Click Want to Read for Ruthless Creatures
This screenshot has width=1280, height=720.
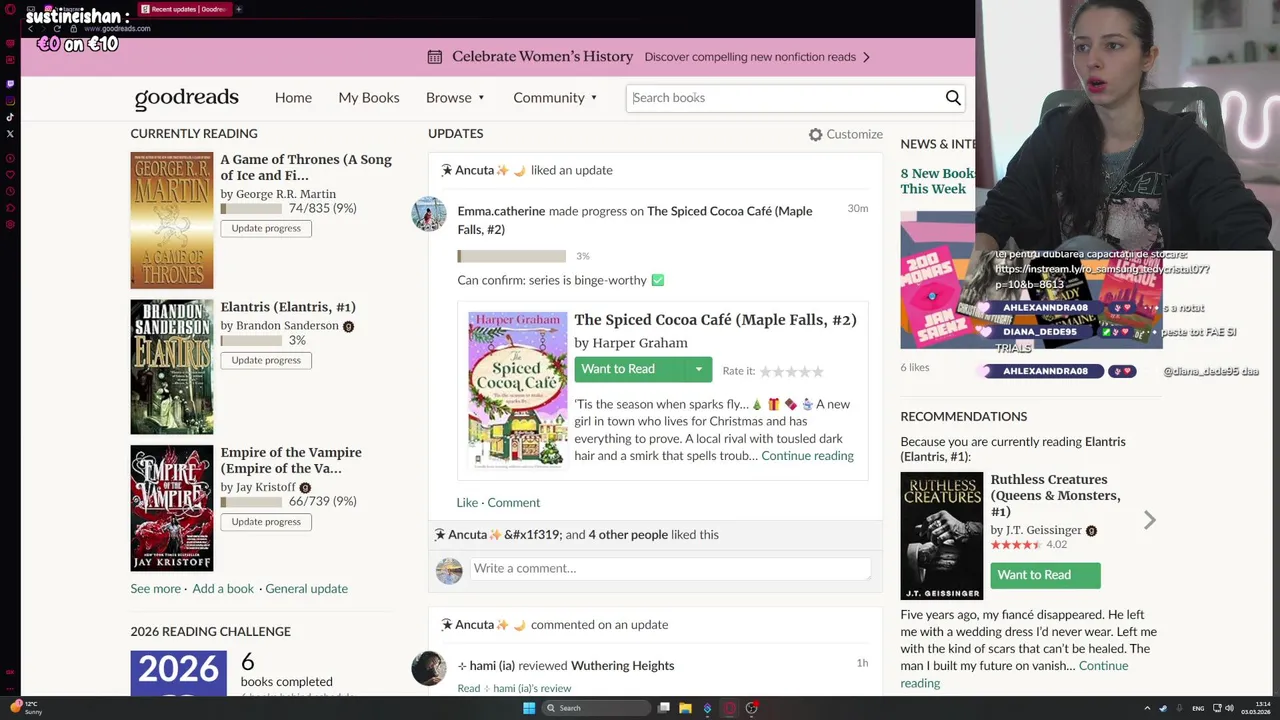(x=1045, y=575)
